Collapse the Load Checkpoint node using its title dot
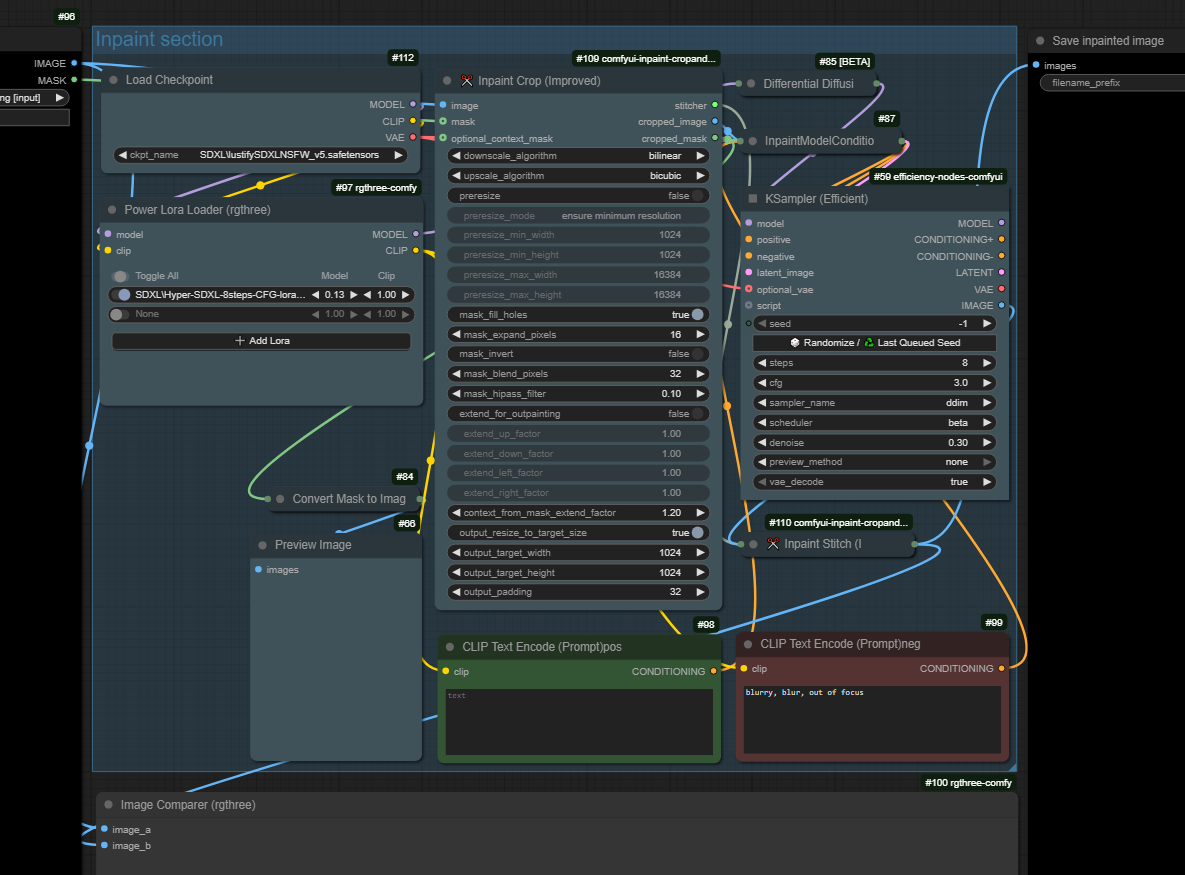The height and width of the screenshot is (875, 1185). (113, 80)
